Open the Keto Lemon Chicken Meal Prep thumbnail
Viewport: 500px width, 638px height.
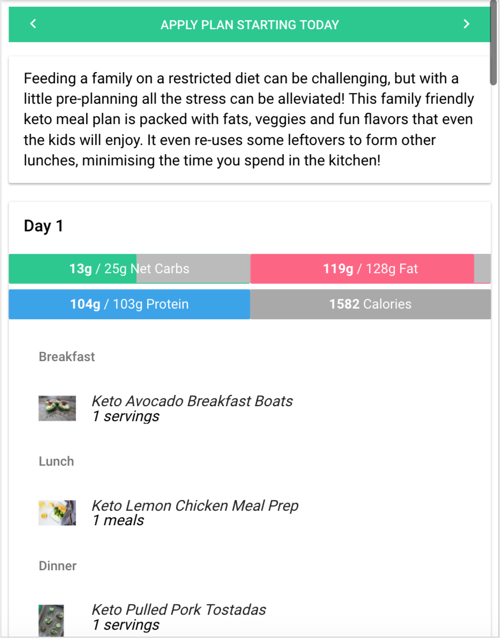pyautogui.click(x=57, y=513)
